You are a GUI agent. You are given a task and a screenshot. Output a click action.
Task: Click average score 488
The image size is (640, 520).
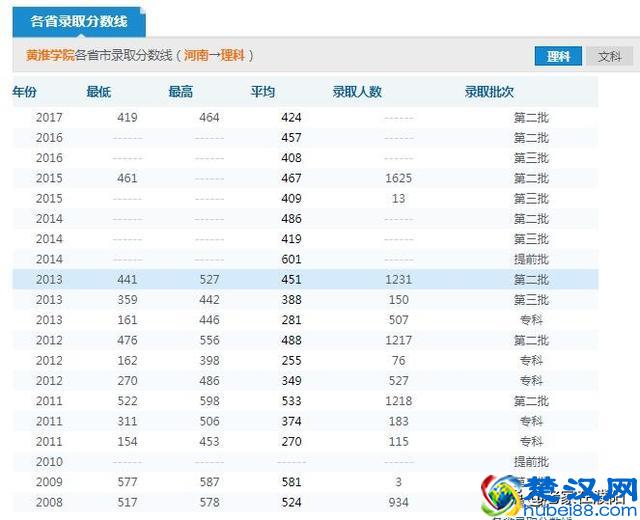pyautogui.click(x=291, y=340)
